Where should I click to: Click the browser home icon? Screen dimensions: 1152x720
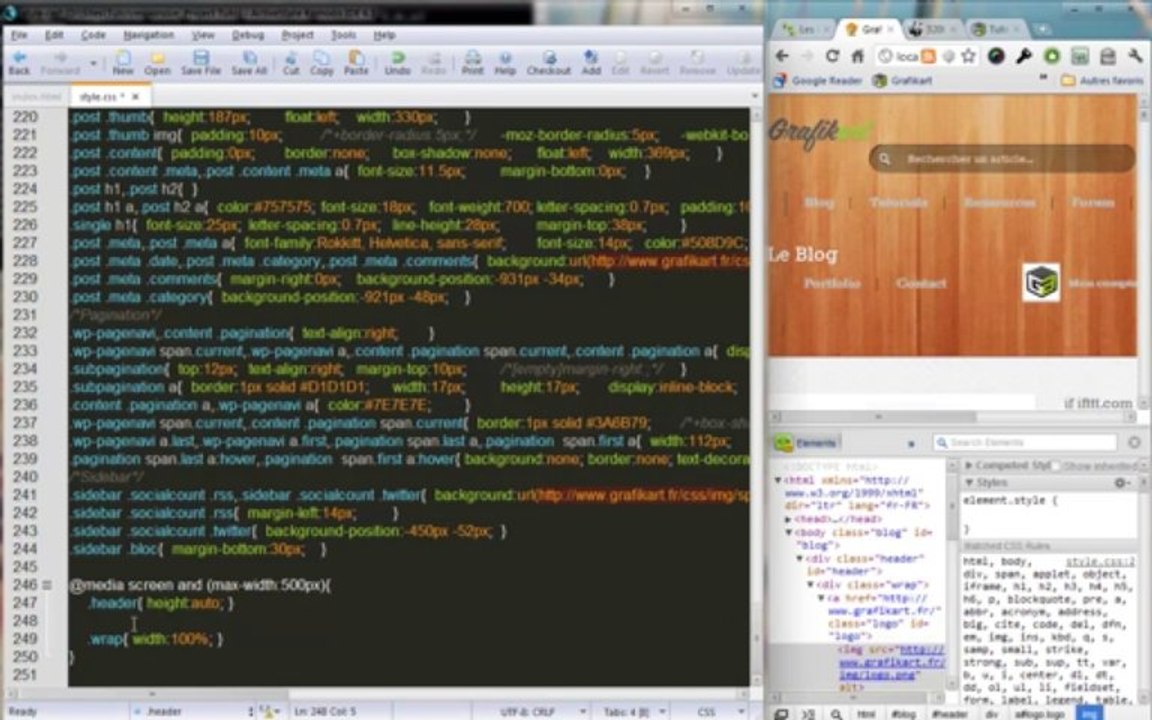coord(857,56)
